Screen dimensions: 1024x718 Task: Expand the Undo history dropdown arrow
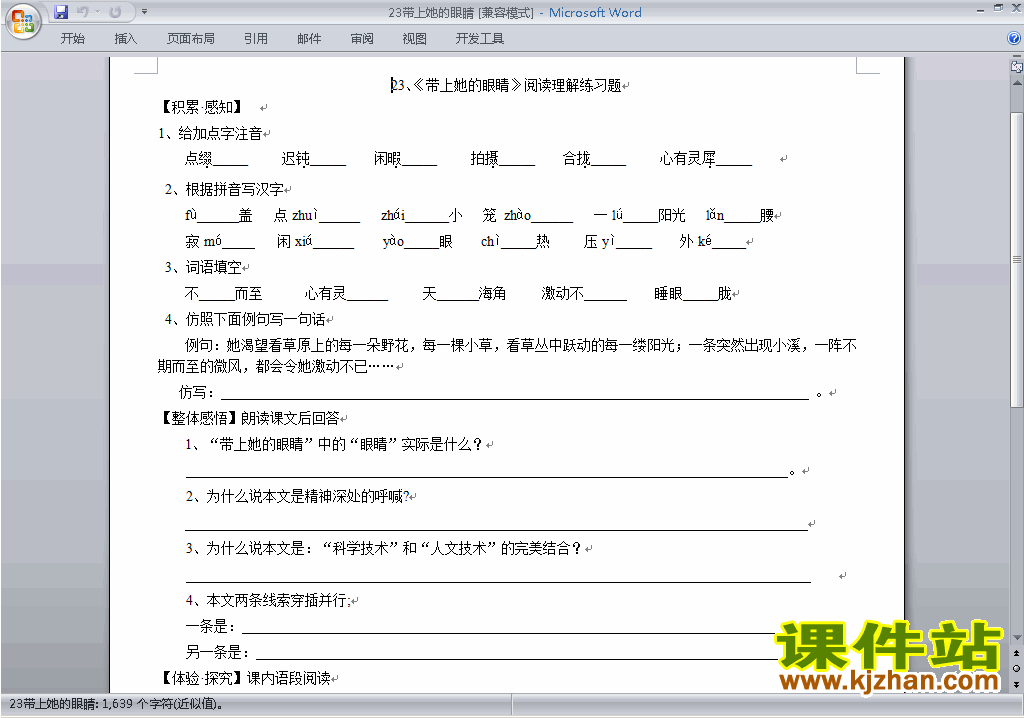pyautogui.click(x=97, y=12)
